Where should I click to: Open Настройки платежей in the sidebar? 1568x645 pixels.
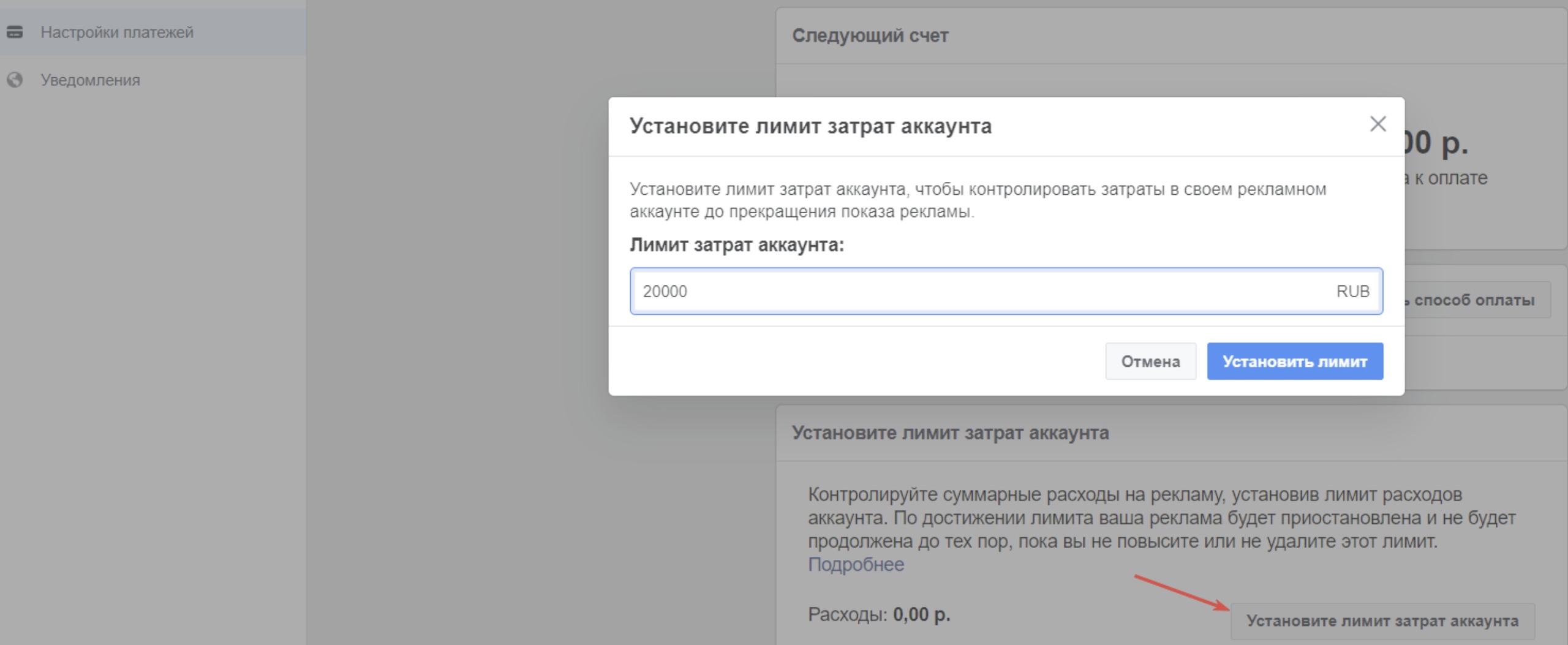(116, 32)
